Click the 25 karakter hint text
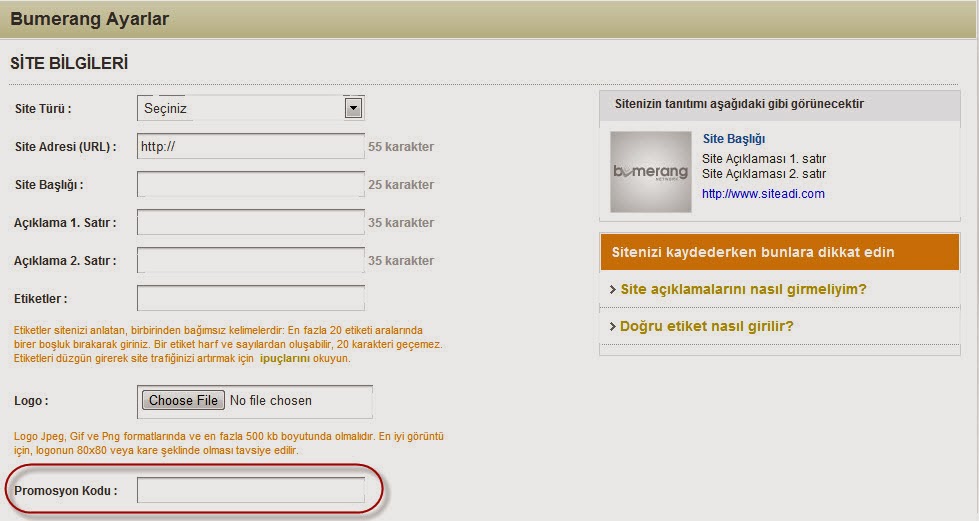This screenshot has width=979, height=521. coord(401,185)
